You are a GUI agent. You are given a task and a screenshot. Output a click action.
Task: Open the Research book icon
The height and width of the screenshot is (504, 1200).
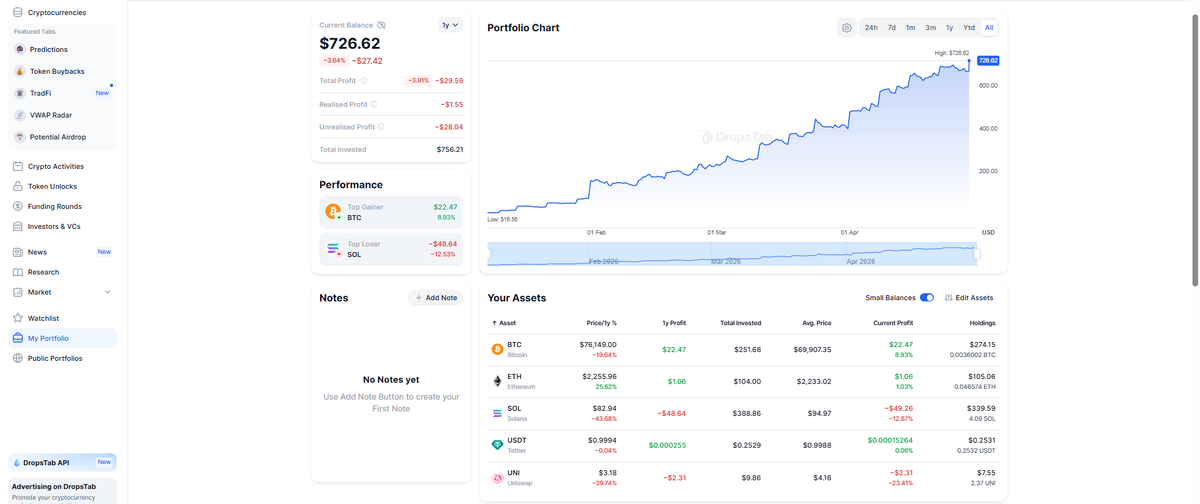tap(17, 272)
